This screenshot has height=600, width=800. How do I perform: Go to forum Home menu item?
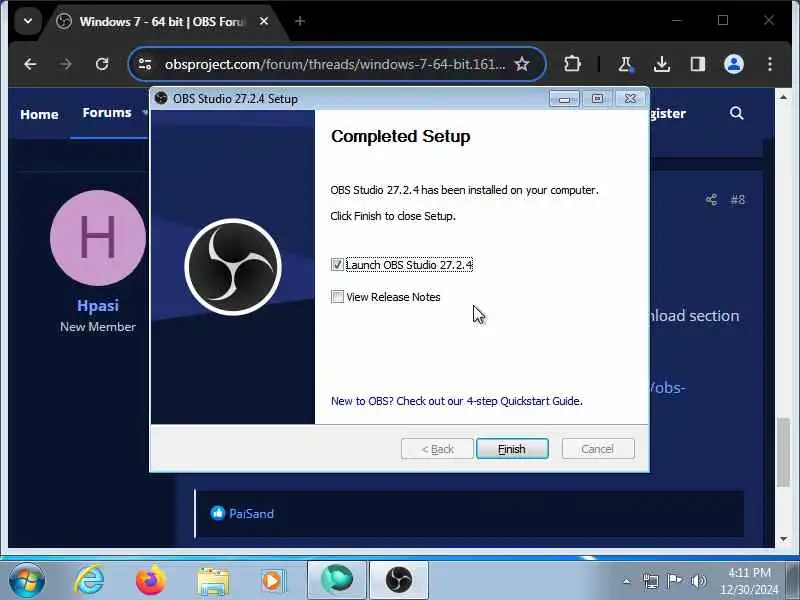click(39, 114)
